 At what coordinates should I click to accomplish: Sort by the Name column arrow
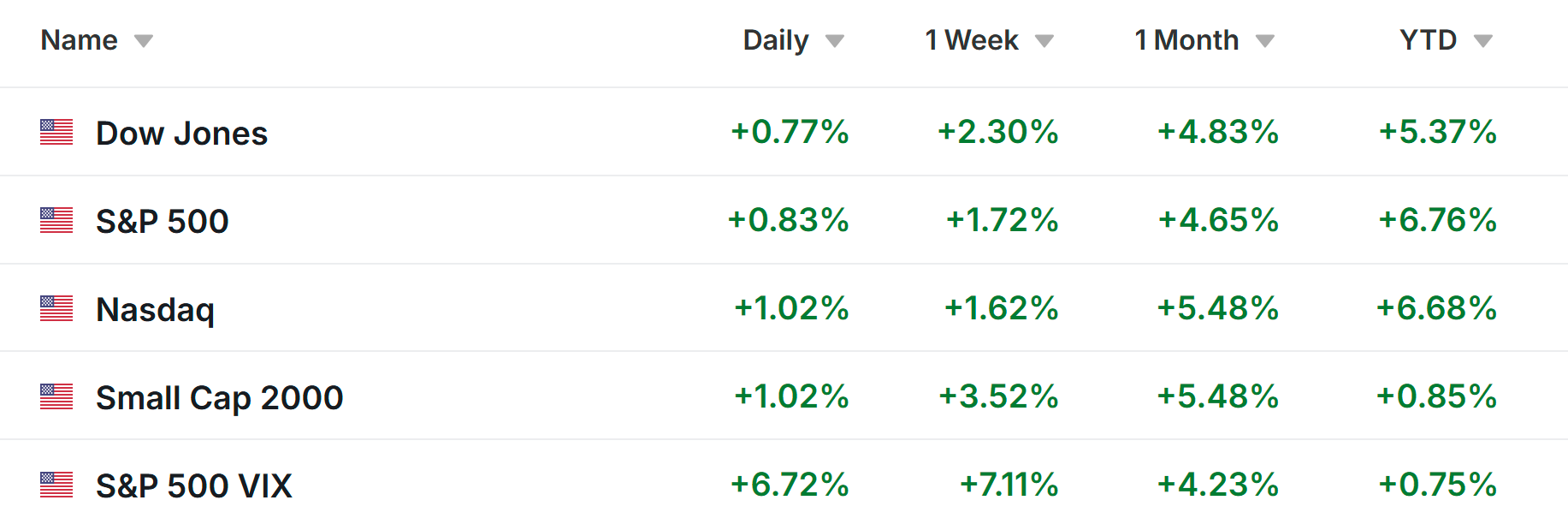click(x=144, y=41)
